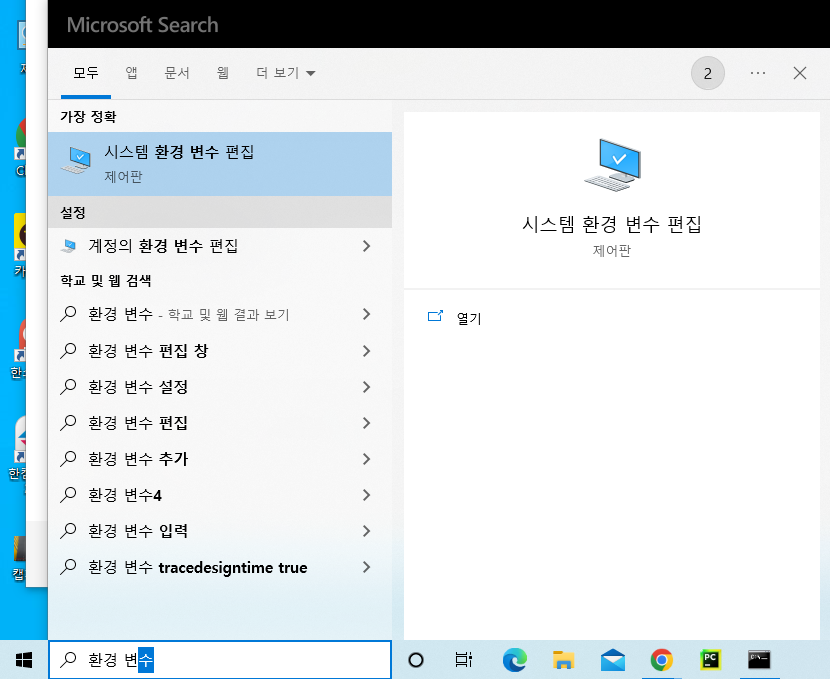Expand arrow for 환경 변수4
The width and height of the screenshot is (830, 679).
pos(366,495)
